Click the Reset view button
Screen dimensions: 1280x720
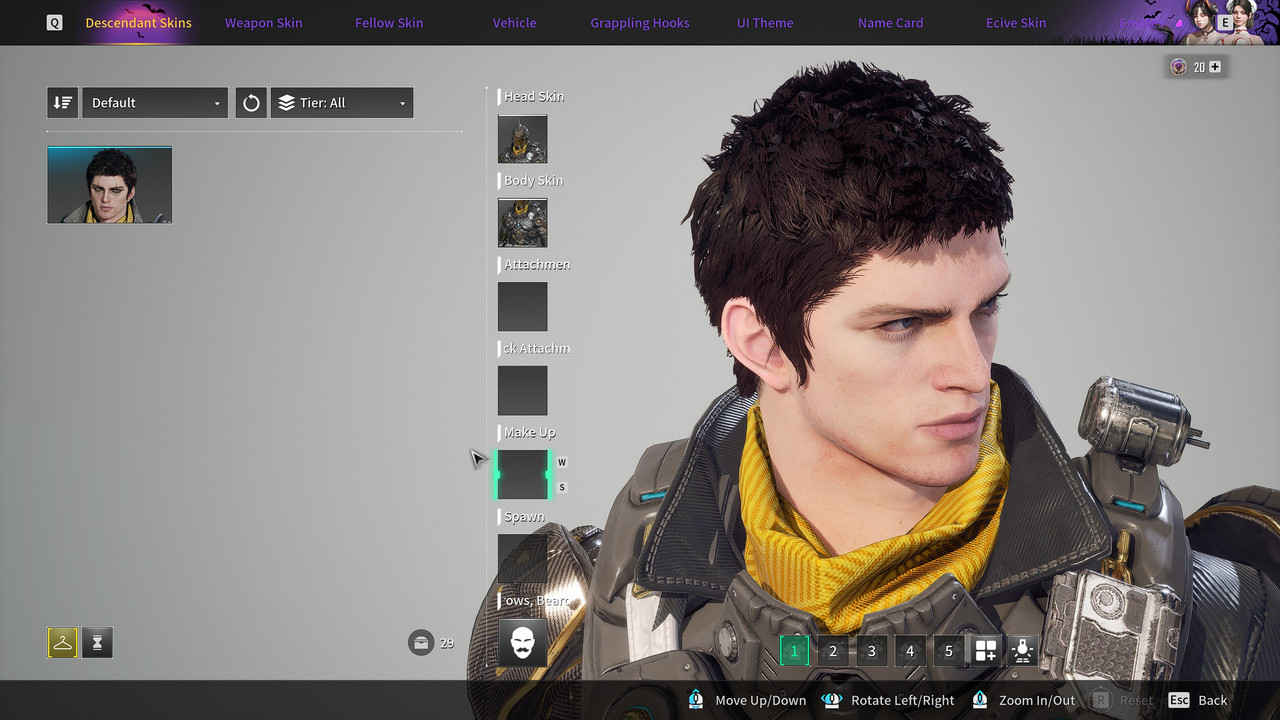1122,700
